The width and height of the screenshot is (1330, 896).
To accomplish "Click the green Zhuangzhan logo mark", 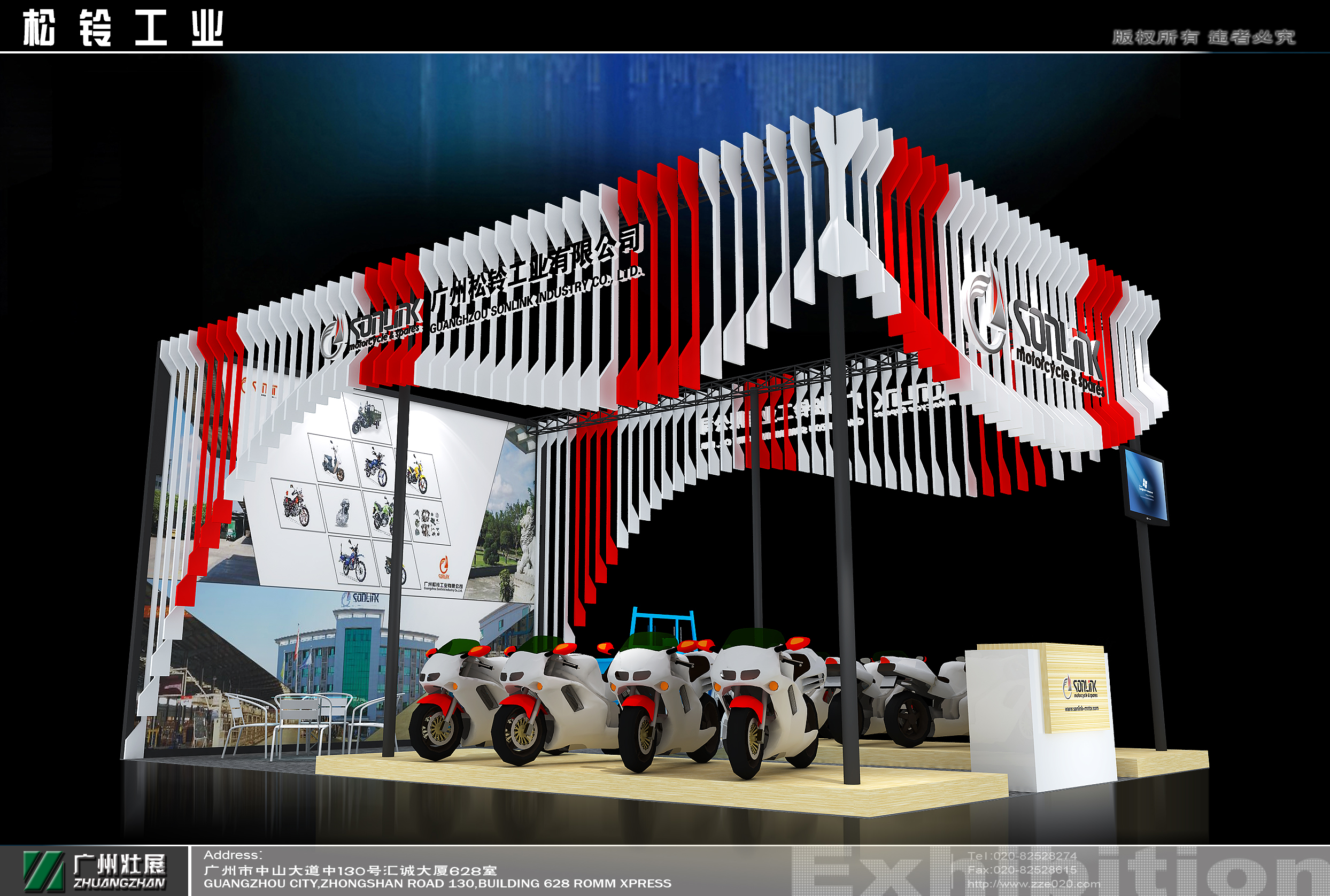I will coord(43,871).
